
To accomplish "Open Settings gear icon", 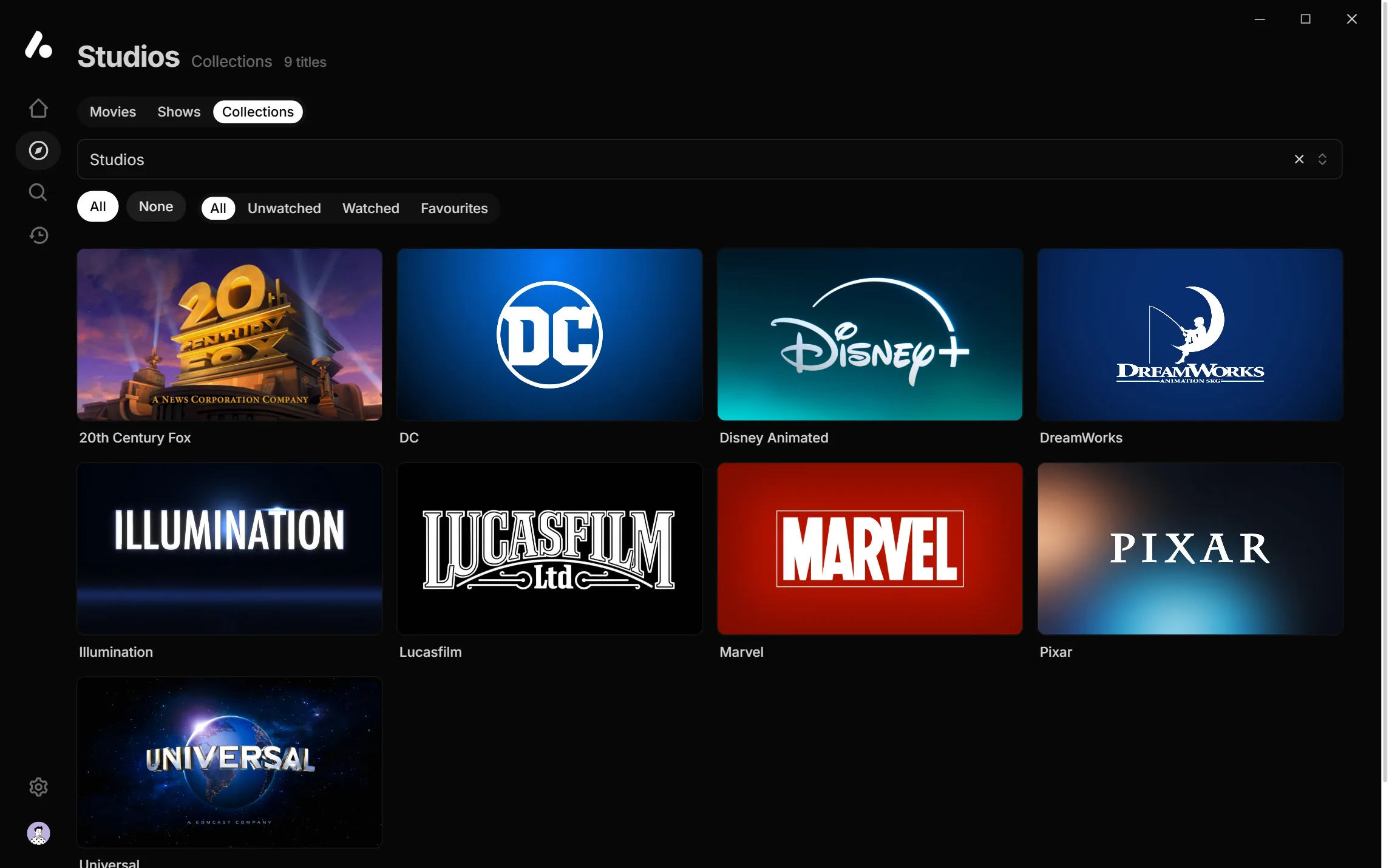I will pos(38,787).
